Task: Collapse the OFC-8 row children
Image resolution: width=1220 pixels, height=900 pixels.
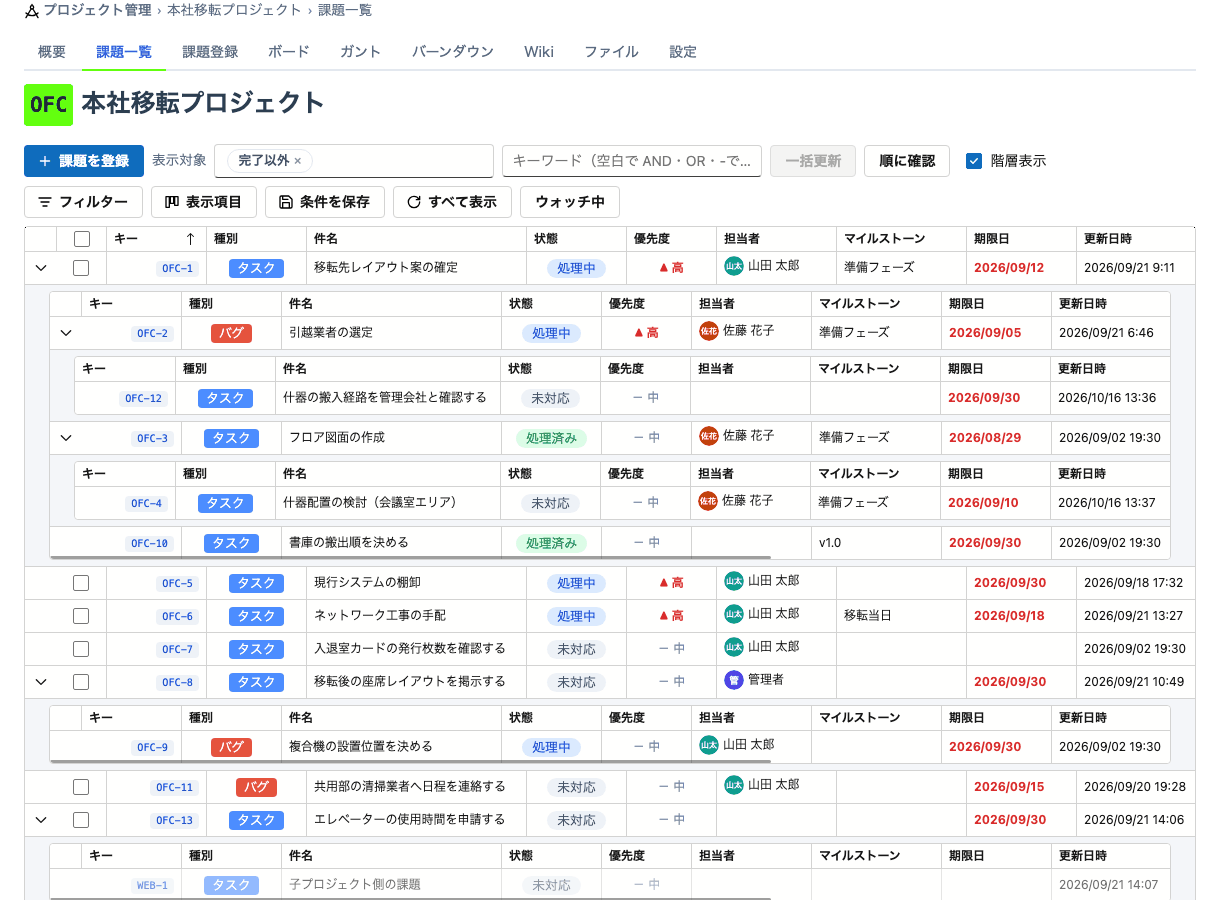Action: [41, 682]
